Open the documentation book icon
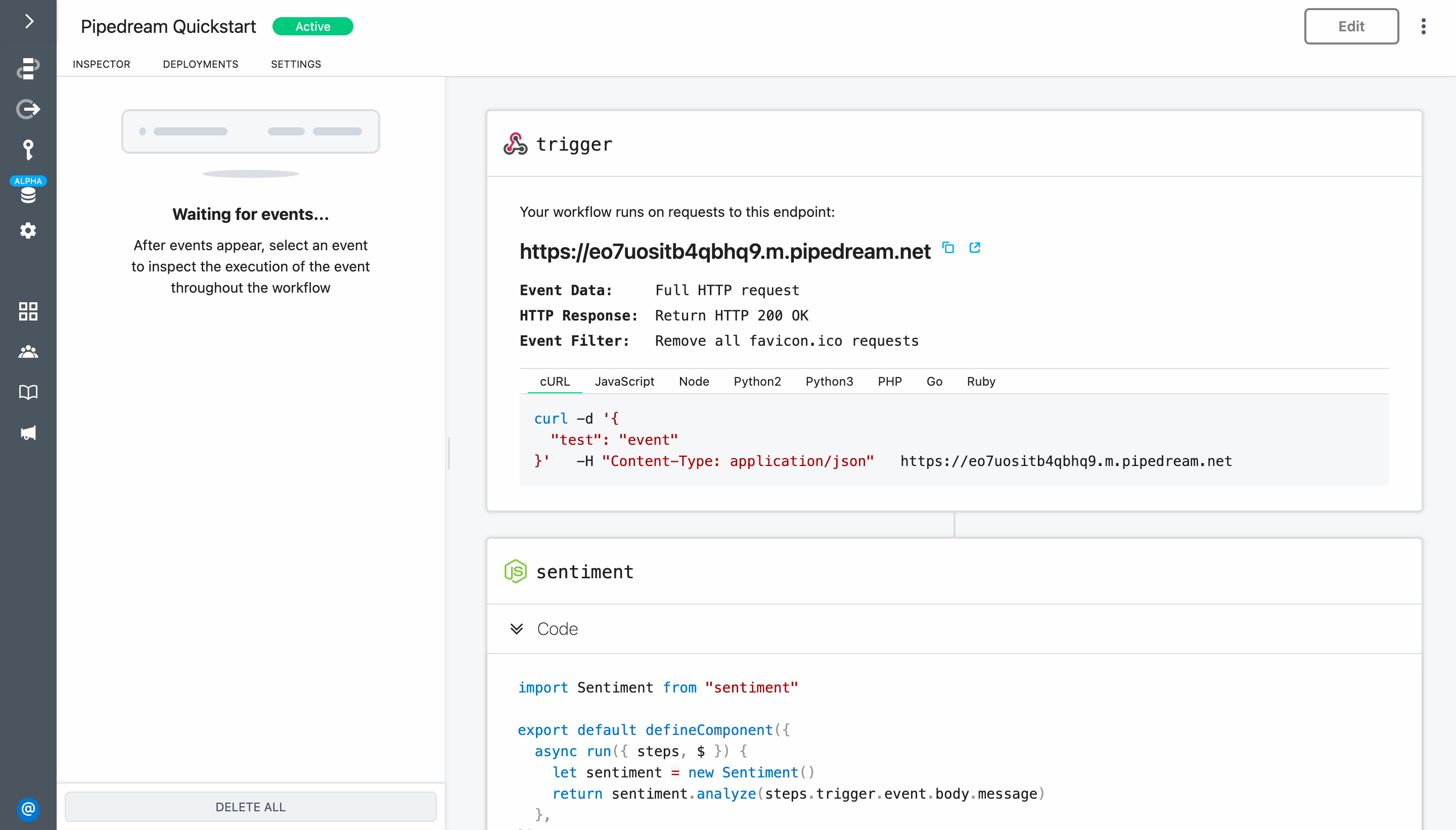 tap(28, 392)
